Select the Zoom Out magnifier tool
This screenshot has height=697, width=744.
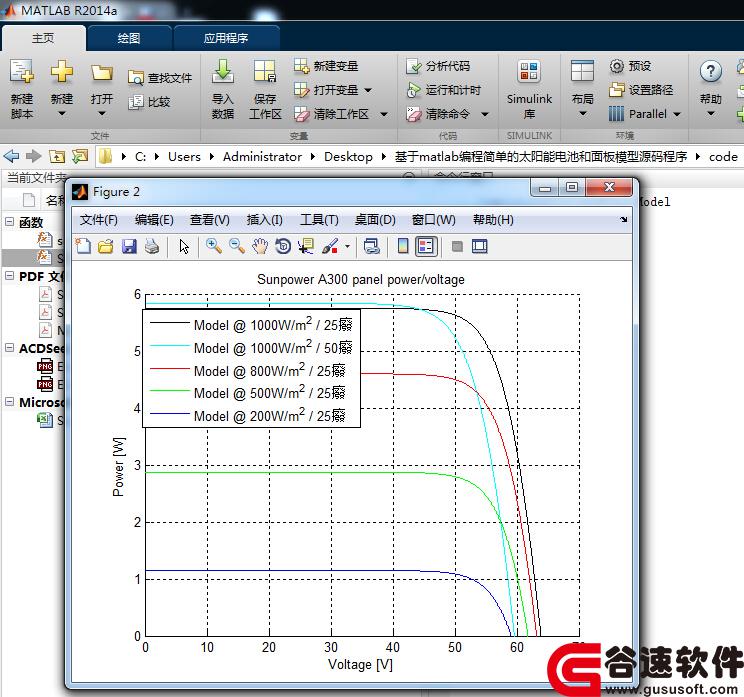pos(237,246)
